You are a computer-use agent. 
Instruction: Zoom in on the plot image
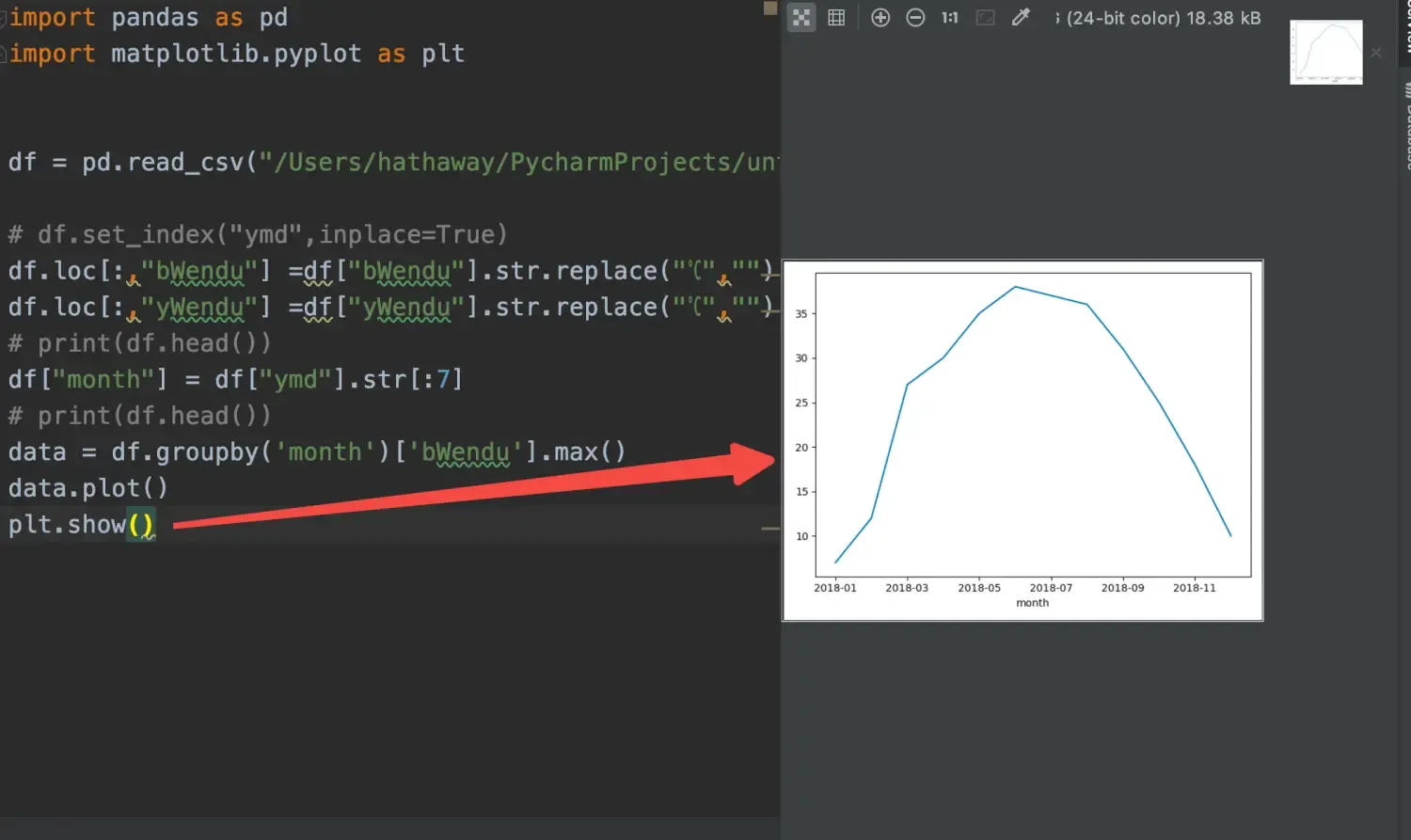880,18
